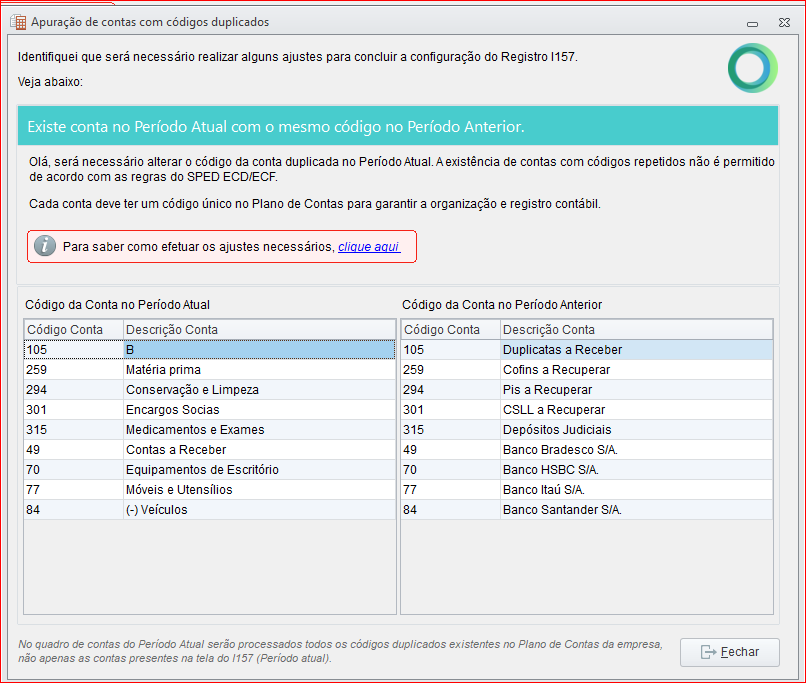Viewport: 806px width, 683px height.
Task: Open the 'clique aqui' help link
Action: [x=370, y=245]
